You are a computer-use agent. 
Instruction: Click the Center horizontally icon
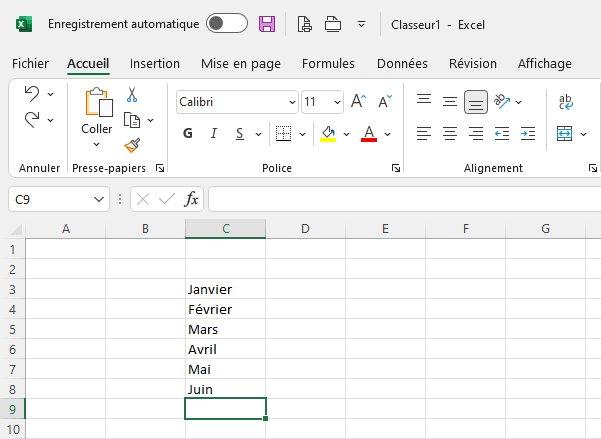(x=450, y=133)
